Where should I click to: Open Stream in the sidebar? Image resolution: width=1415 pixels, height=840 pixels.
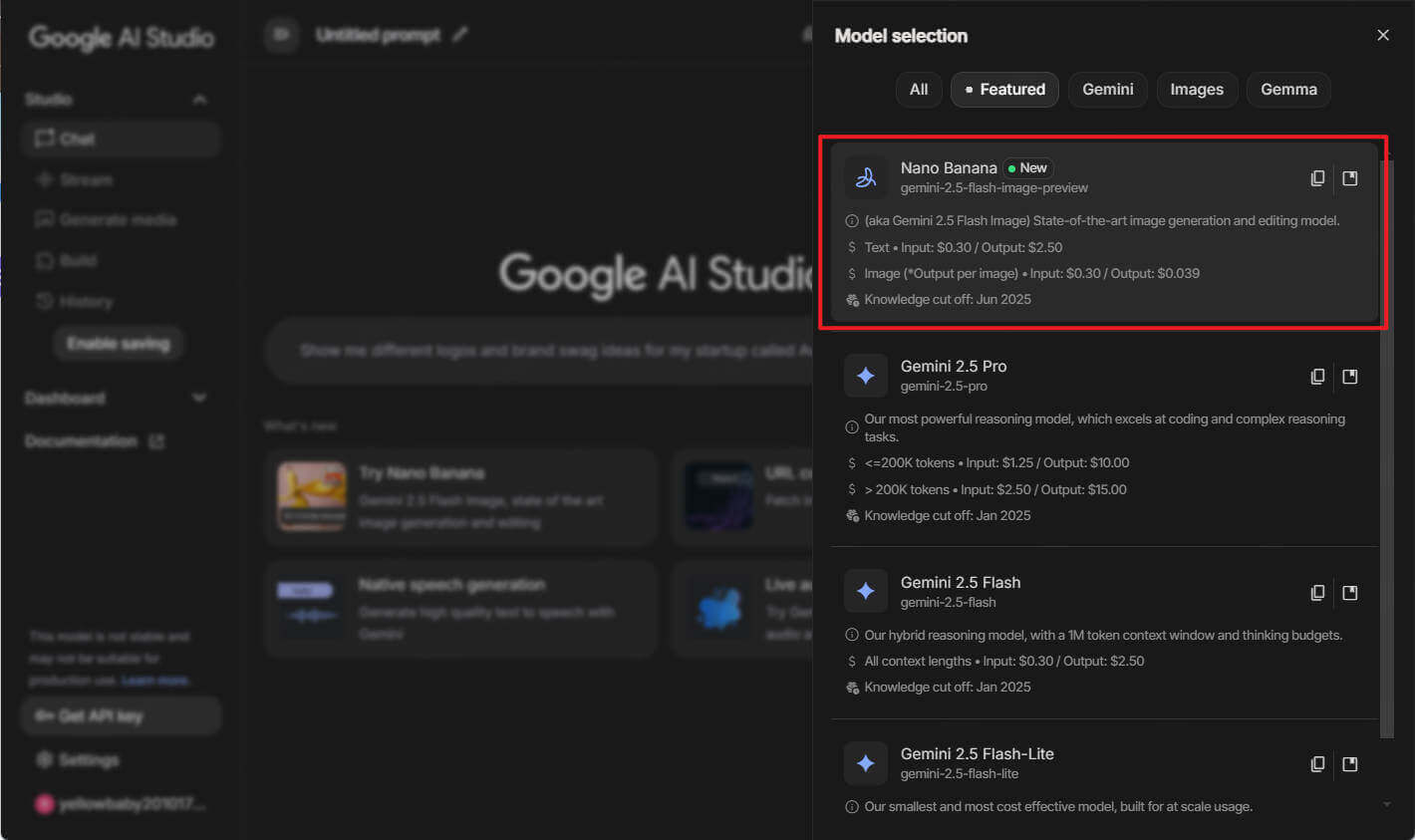(121, 179)
